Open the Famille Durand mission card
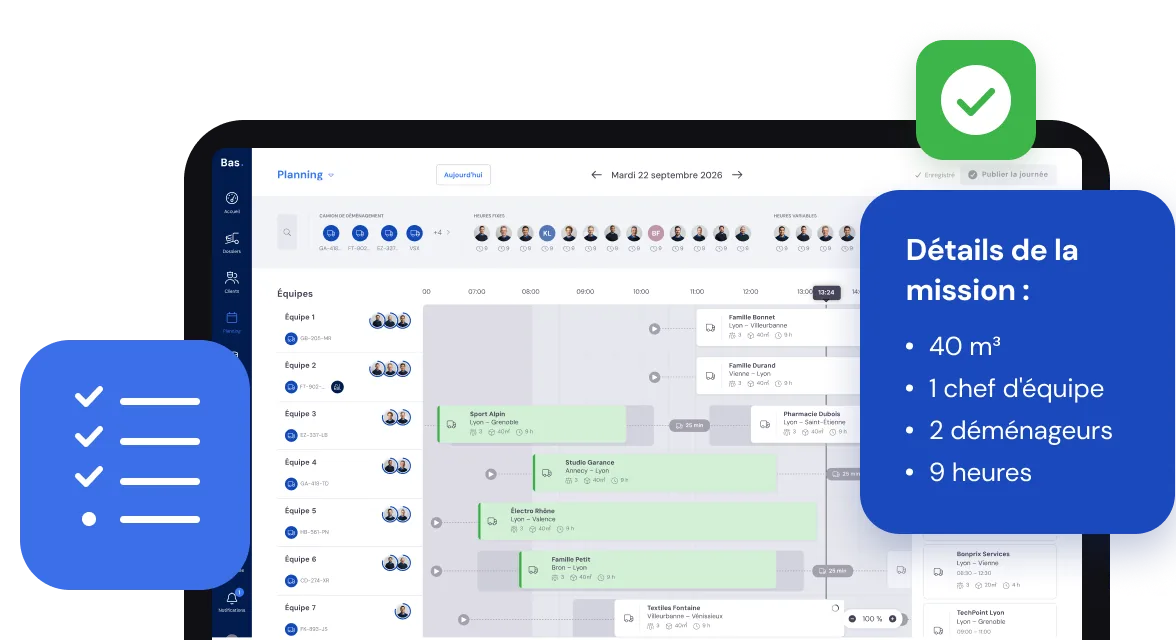The width and height of the screenshot is (1176, 640). (778, 376)
